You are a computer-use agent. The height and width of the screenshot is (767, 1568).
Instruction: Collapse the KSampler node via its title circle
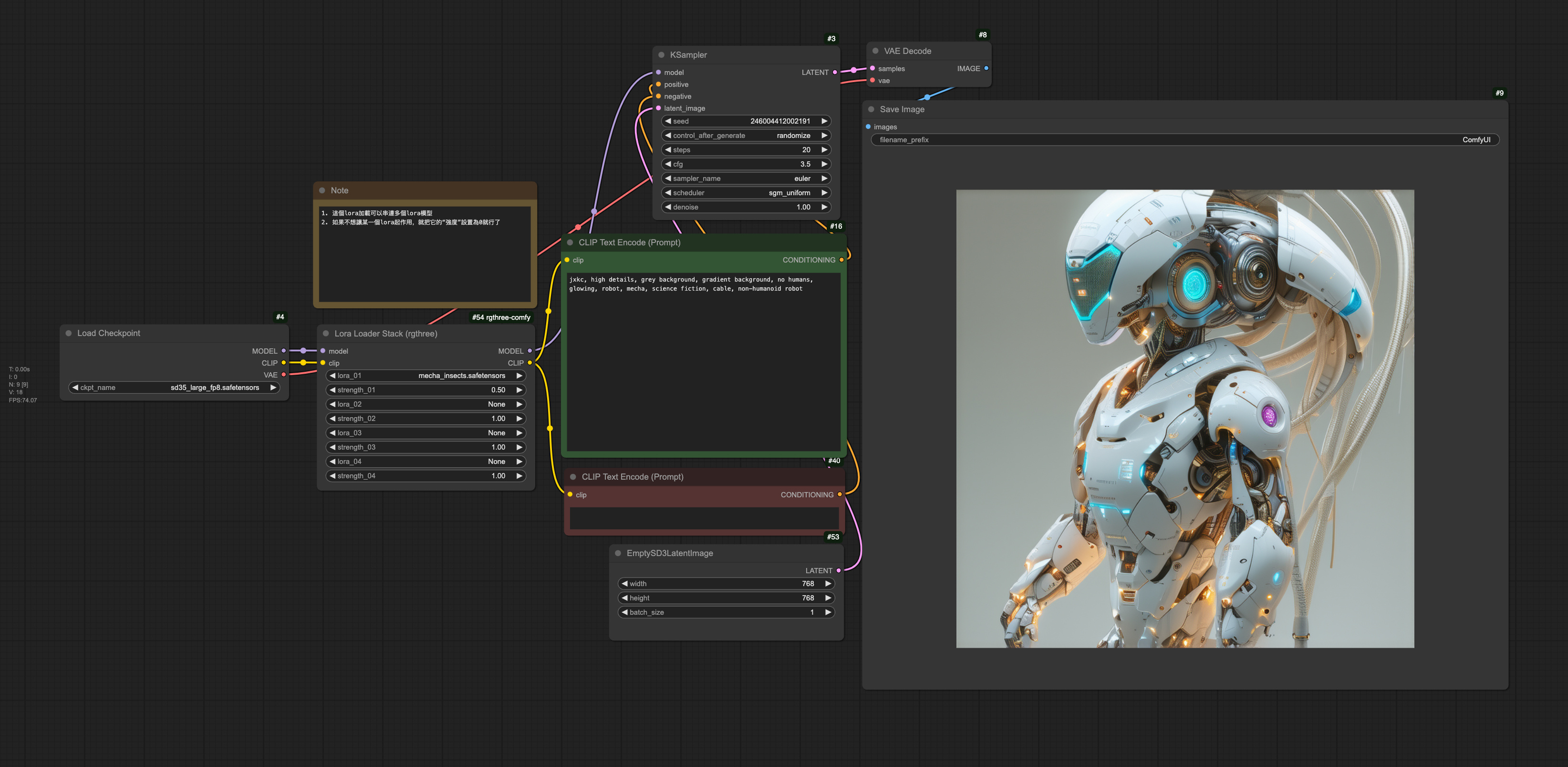661,55
